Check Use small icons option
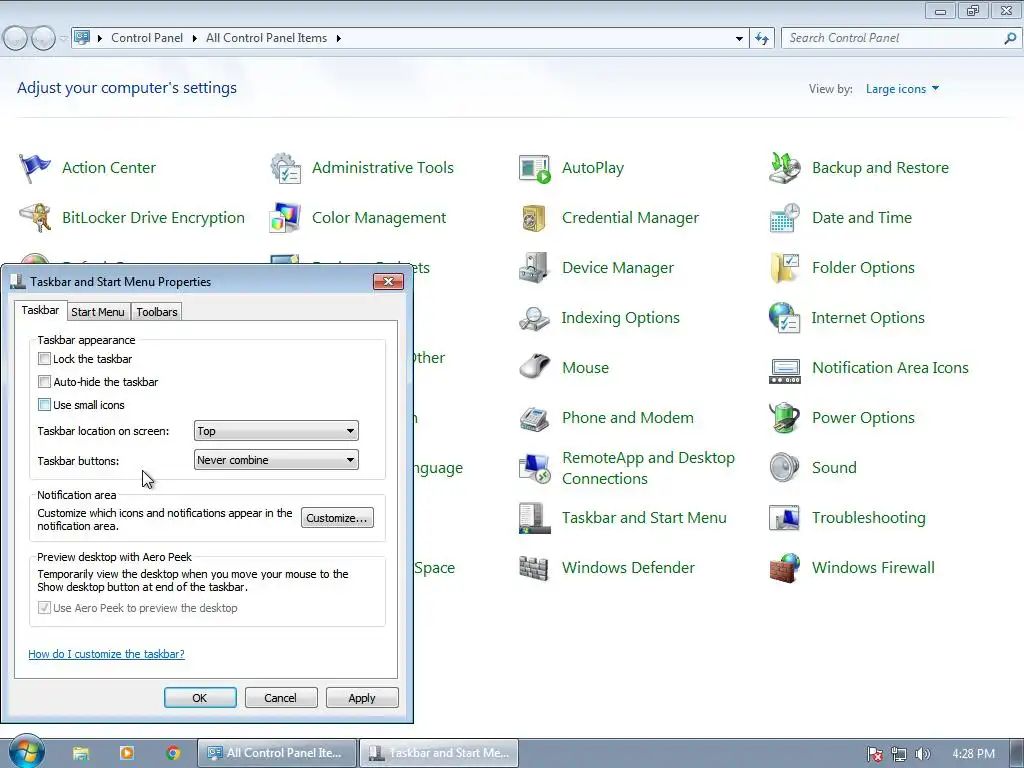1024x768 pixels. pos(44,404)
